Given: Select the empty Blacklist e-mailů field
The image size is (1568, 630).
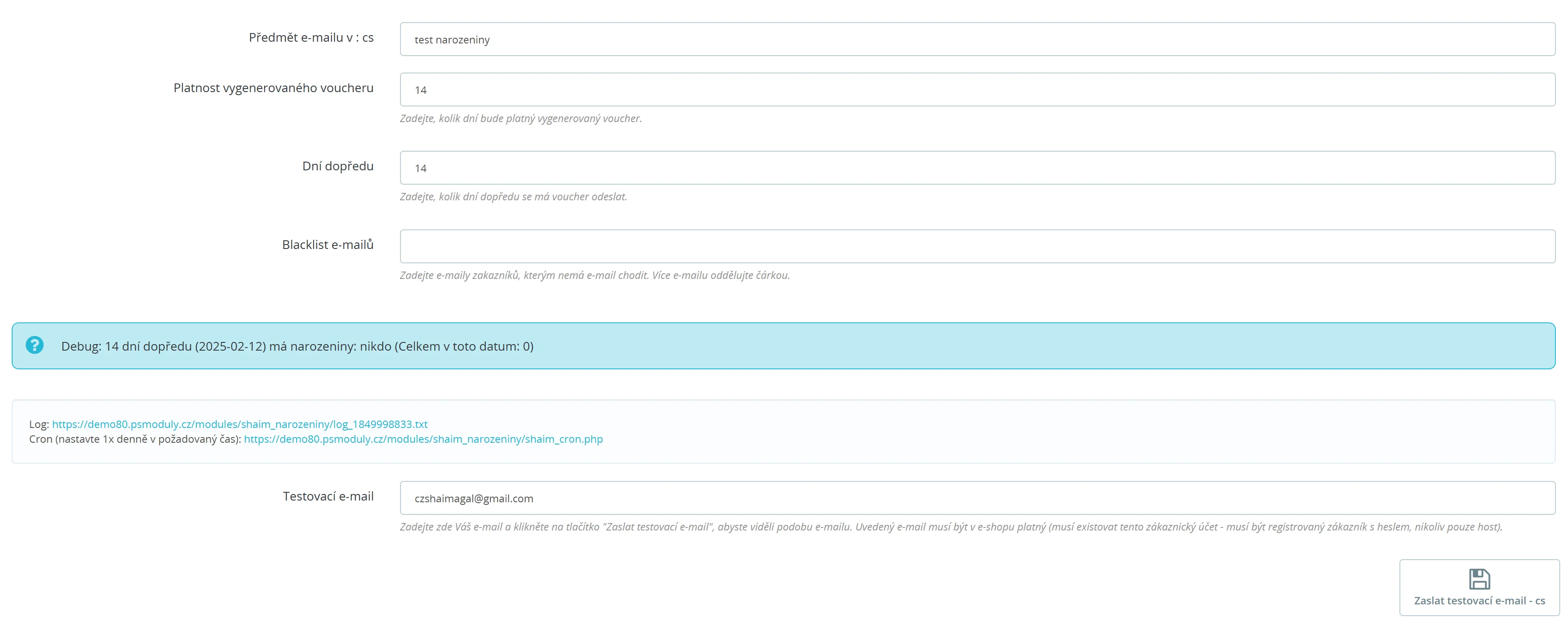Looking at the screenshot, I should [977, 246].
